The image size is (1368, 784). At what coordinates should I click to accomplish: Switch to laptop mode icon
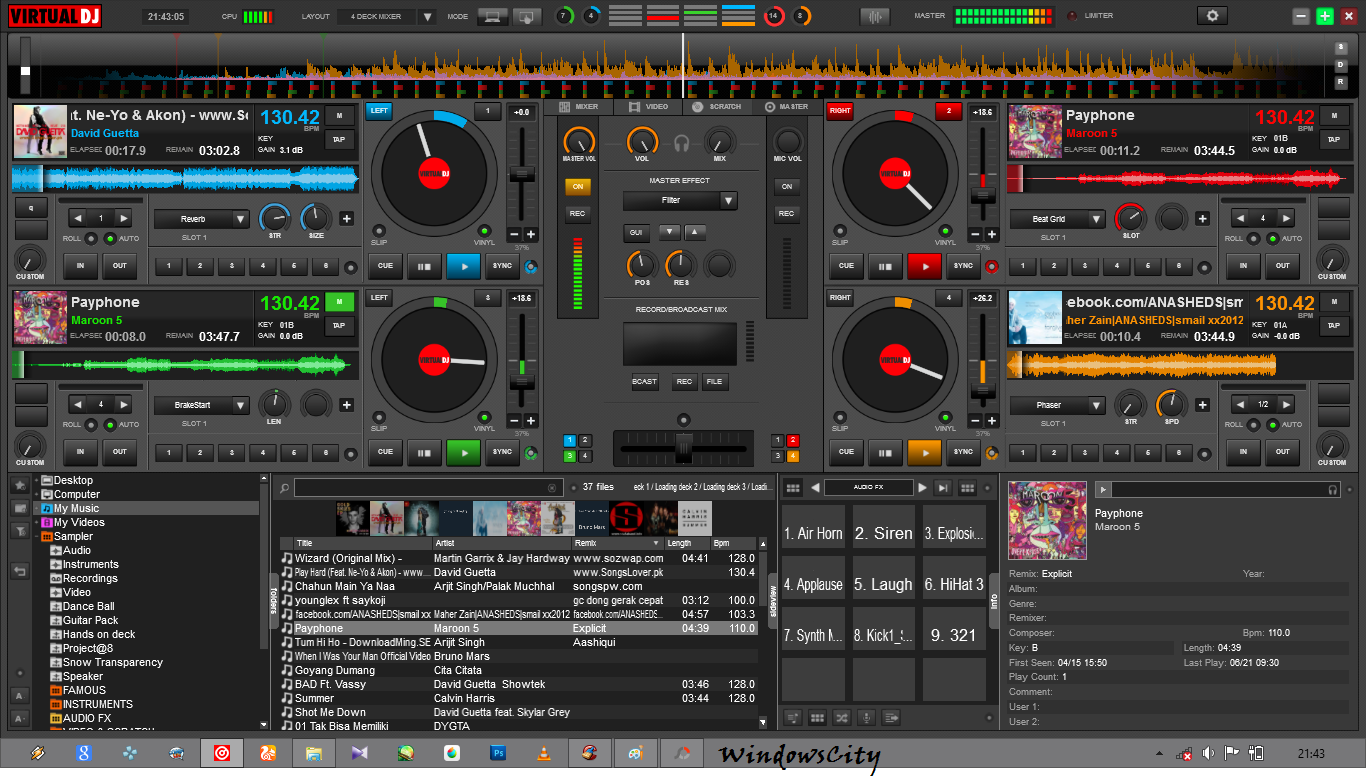tap(491, 16)
